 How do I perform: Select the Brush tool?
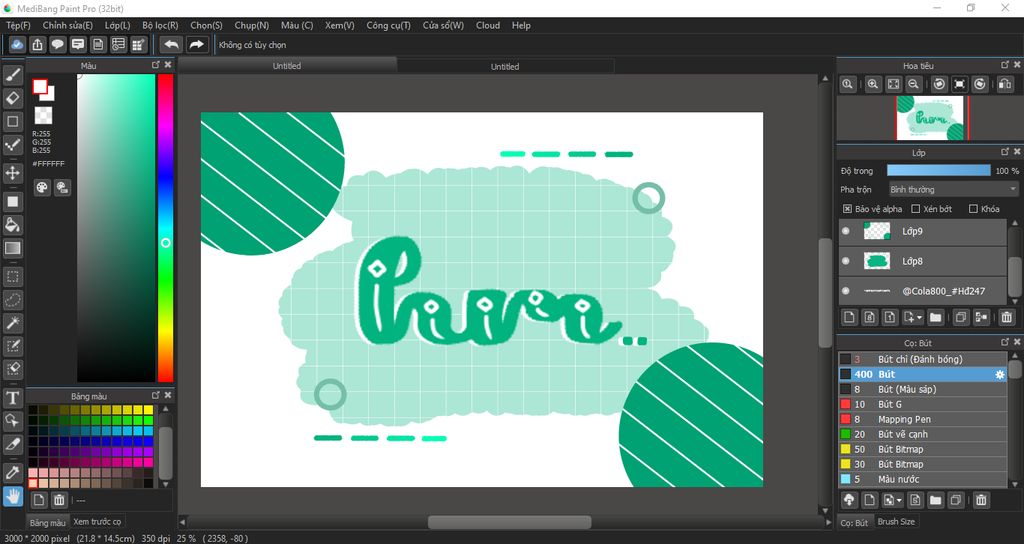pyautogui.click(x=12, y=75)
